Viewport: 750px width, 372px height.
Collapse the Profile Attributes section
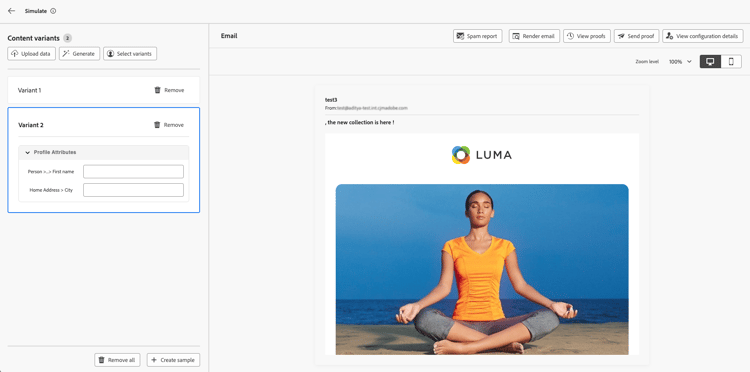pos(27,152)
